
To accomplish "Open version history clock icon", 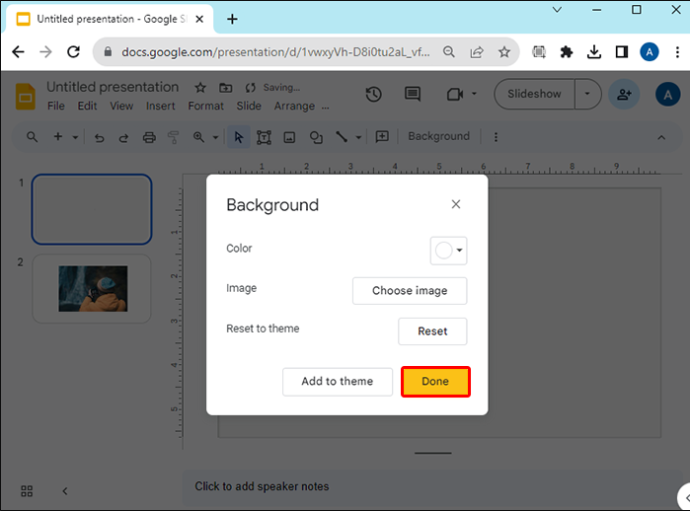I will pos(374,94).
